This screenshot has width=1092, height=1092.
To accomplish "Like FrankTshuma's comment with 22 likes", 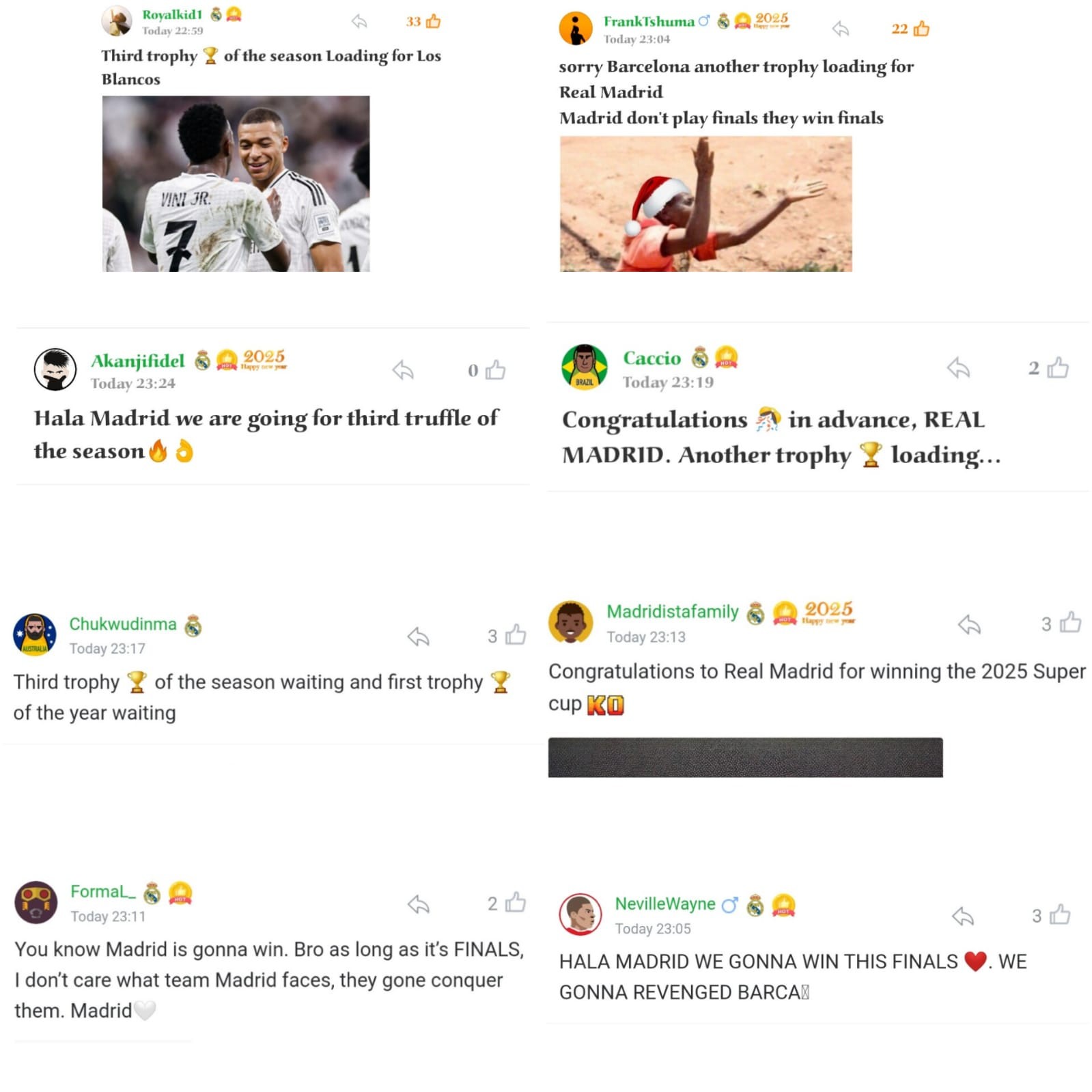I will tap(921, 29).
